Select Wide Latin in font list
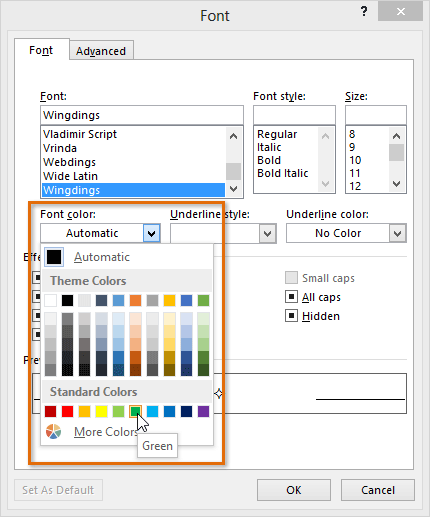This screenshot has height=517, width=430. coord(133,176)
